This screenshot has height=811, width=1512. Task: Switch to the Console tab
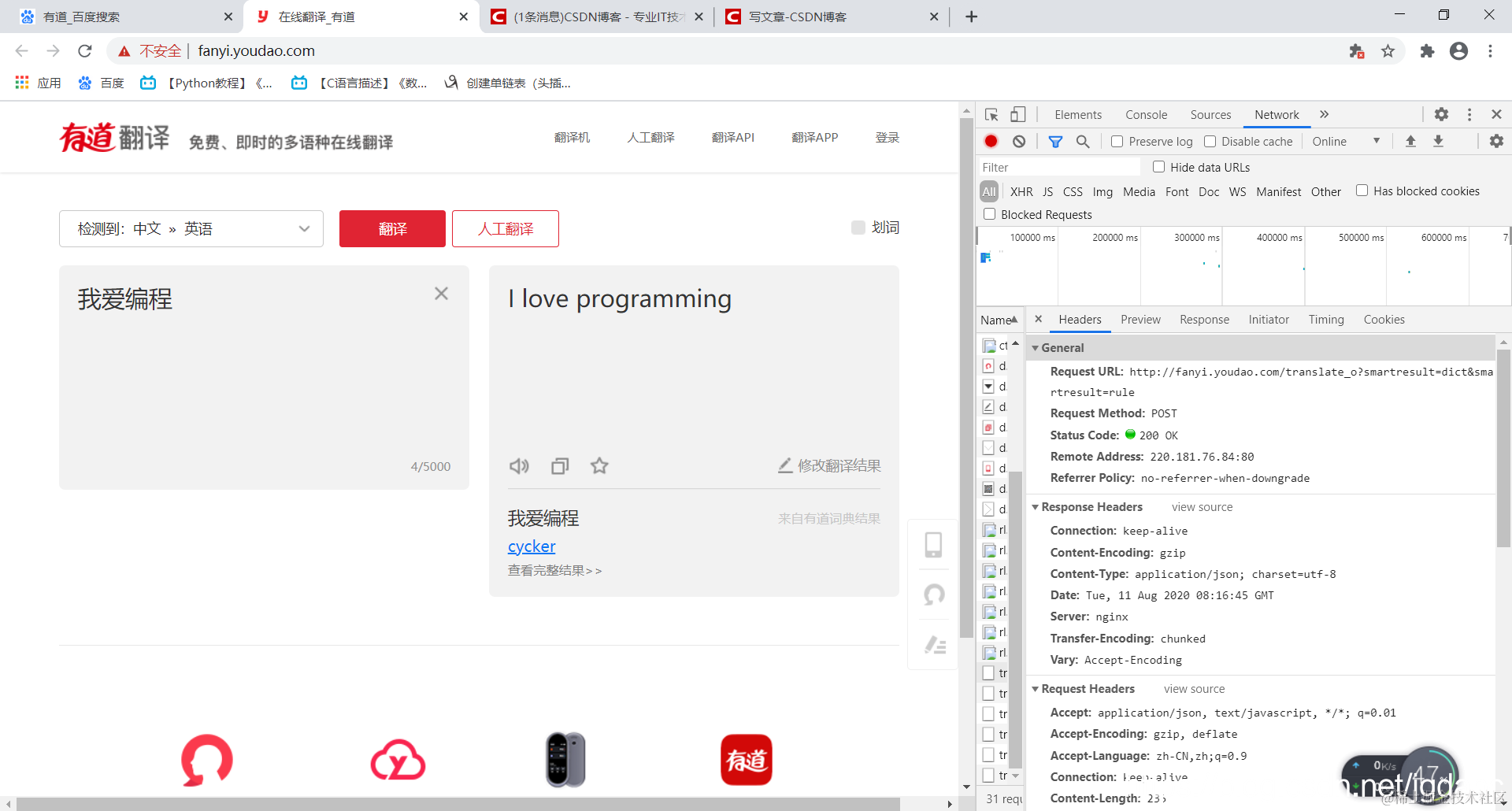click(1147, 115)
